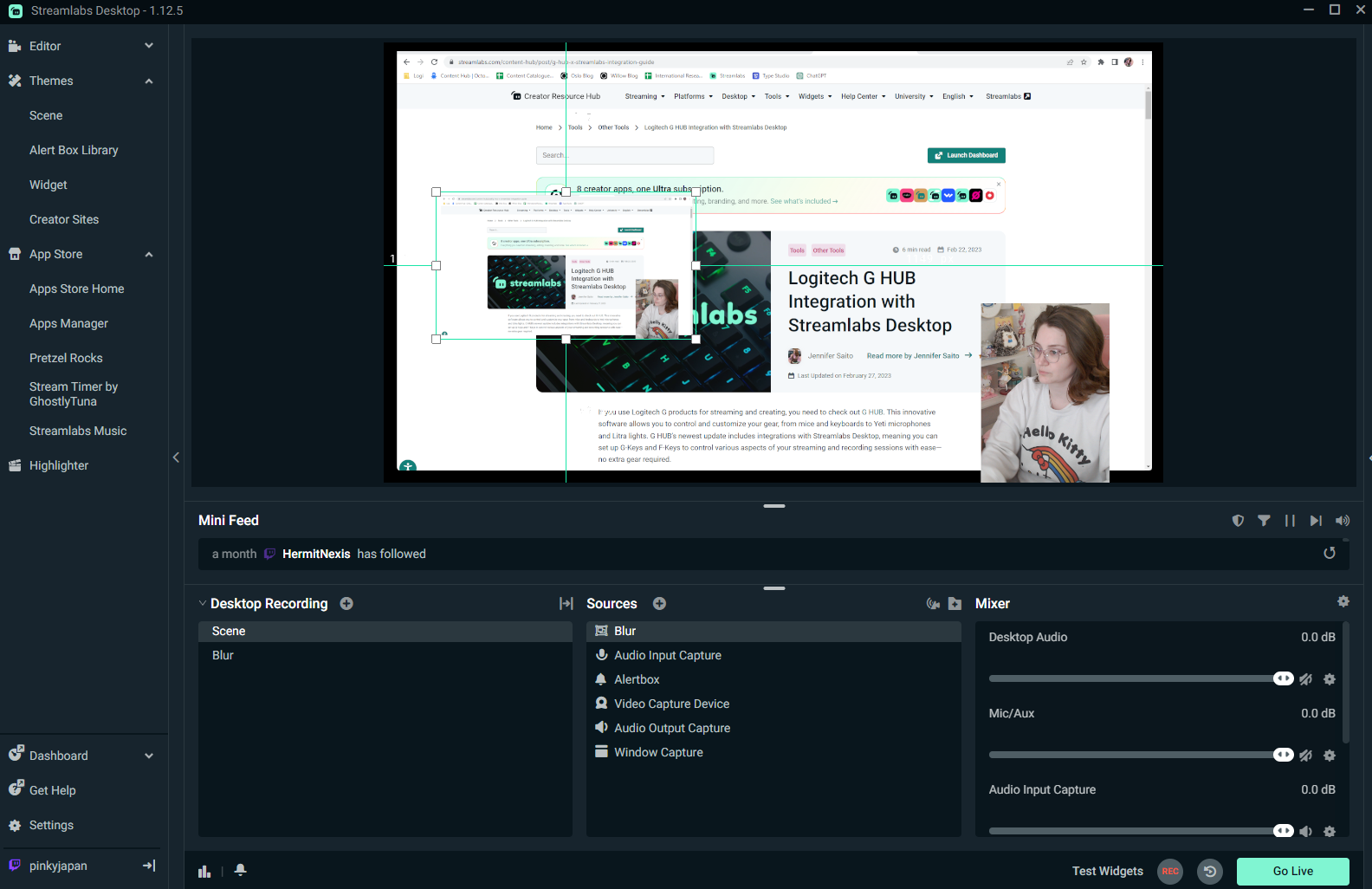Click Test Widgets
Image resolution: width=1372 pixels, height=889 pixels.
(x=1108, y=872)
